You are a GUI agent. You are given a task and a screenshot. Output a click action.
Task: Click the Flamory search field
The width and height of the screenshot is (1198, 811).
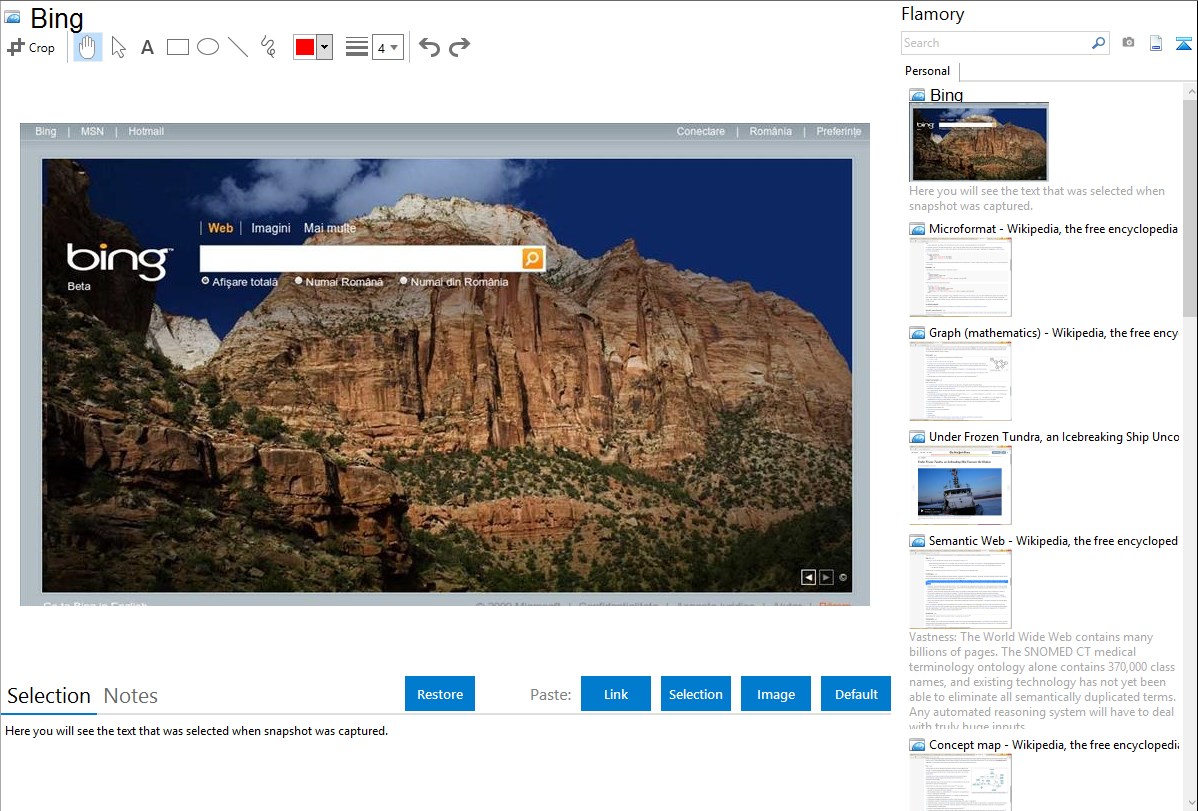995,43
